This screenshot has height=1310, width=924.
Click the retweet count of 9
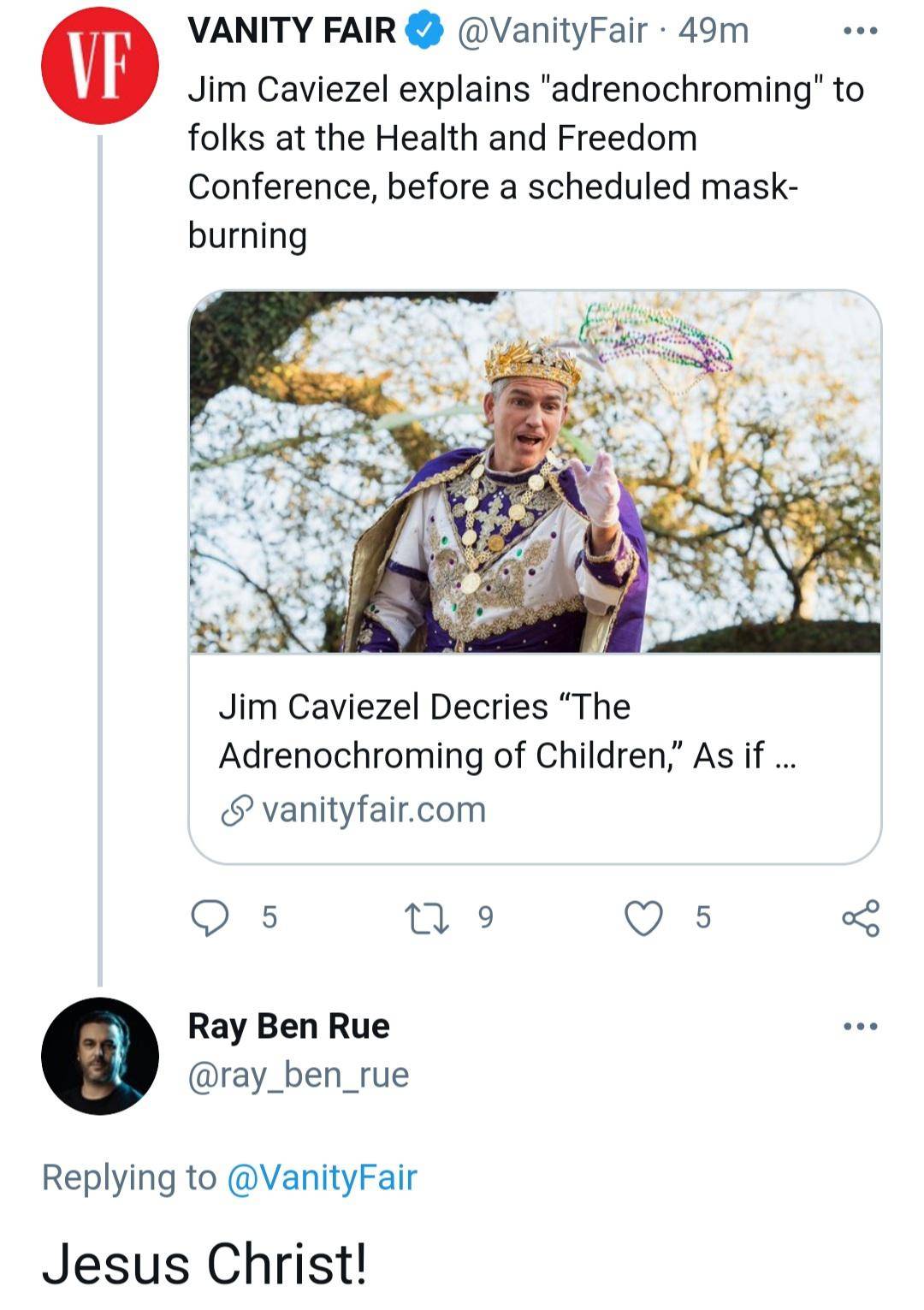485,917
